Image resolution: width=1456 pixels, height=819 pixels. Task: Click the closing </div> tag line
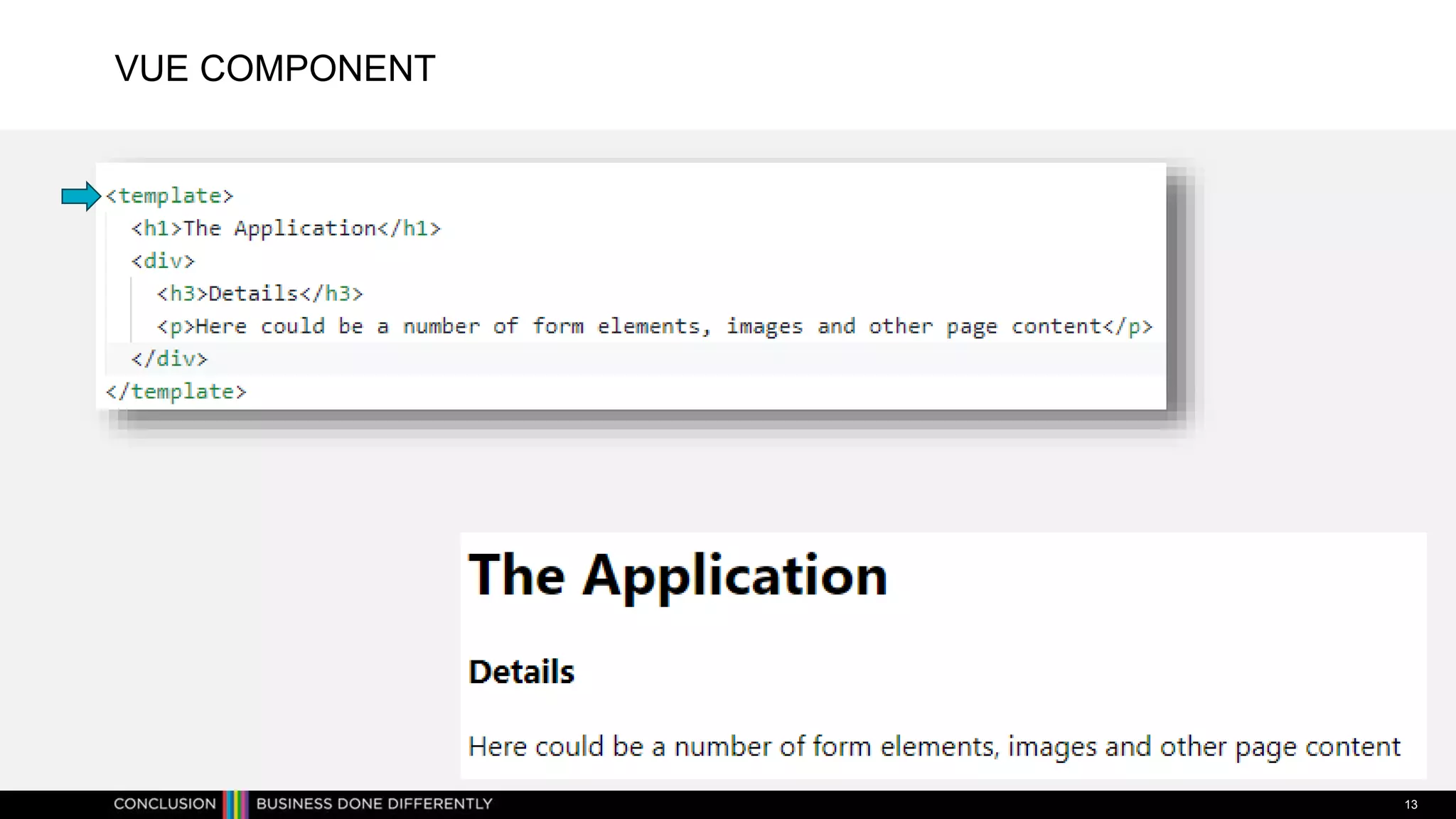pyautogui.click(x=169, y=358)
